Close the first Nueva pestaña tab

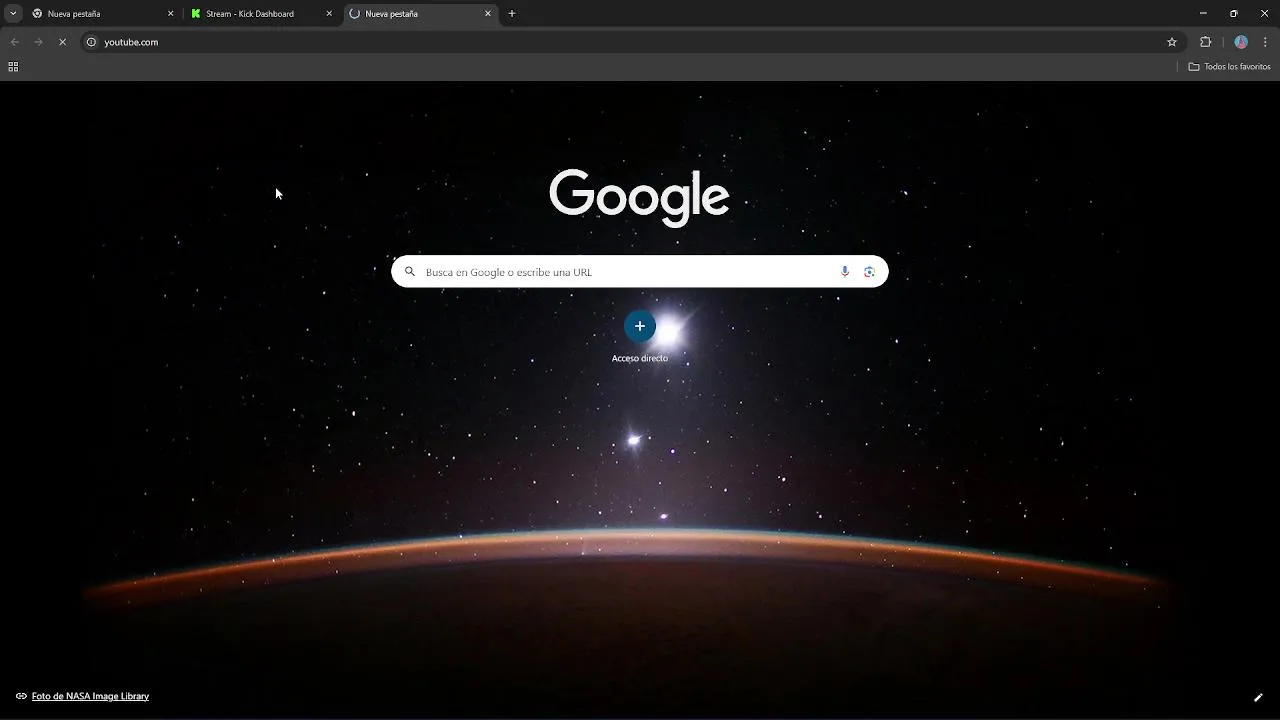tap(170, 14)
